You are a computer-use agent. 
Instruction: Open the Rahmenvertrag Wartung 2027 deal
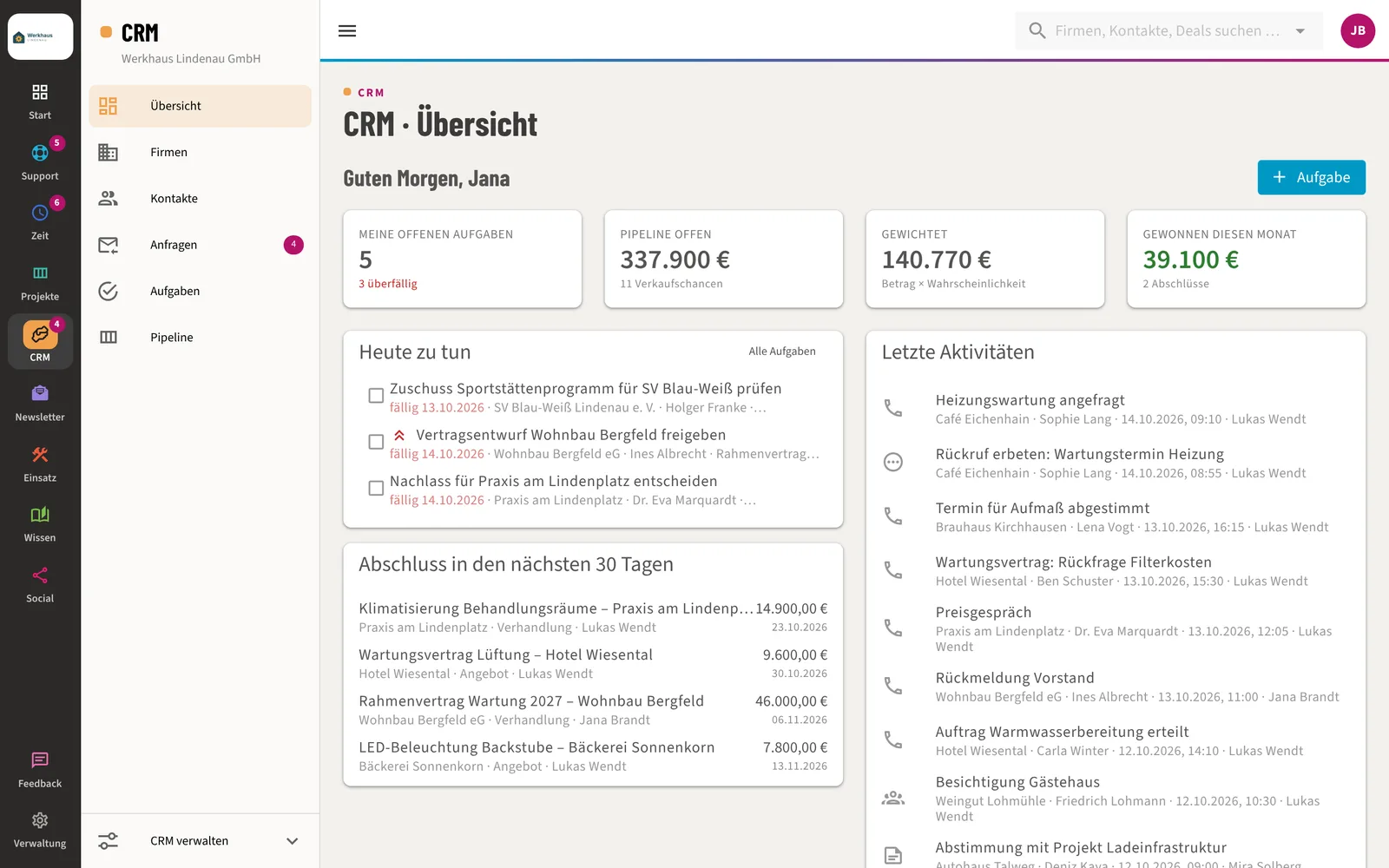(593, 710)
